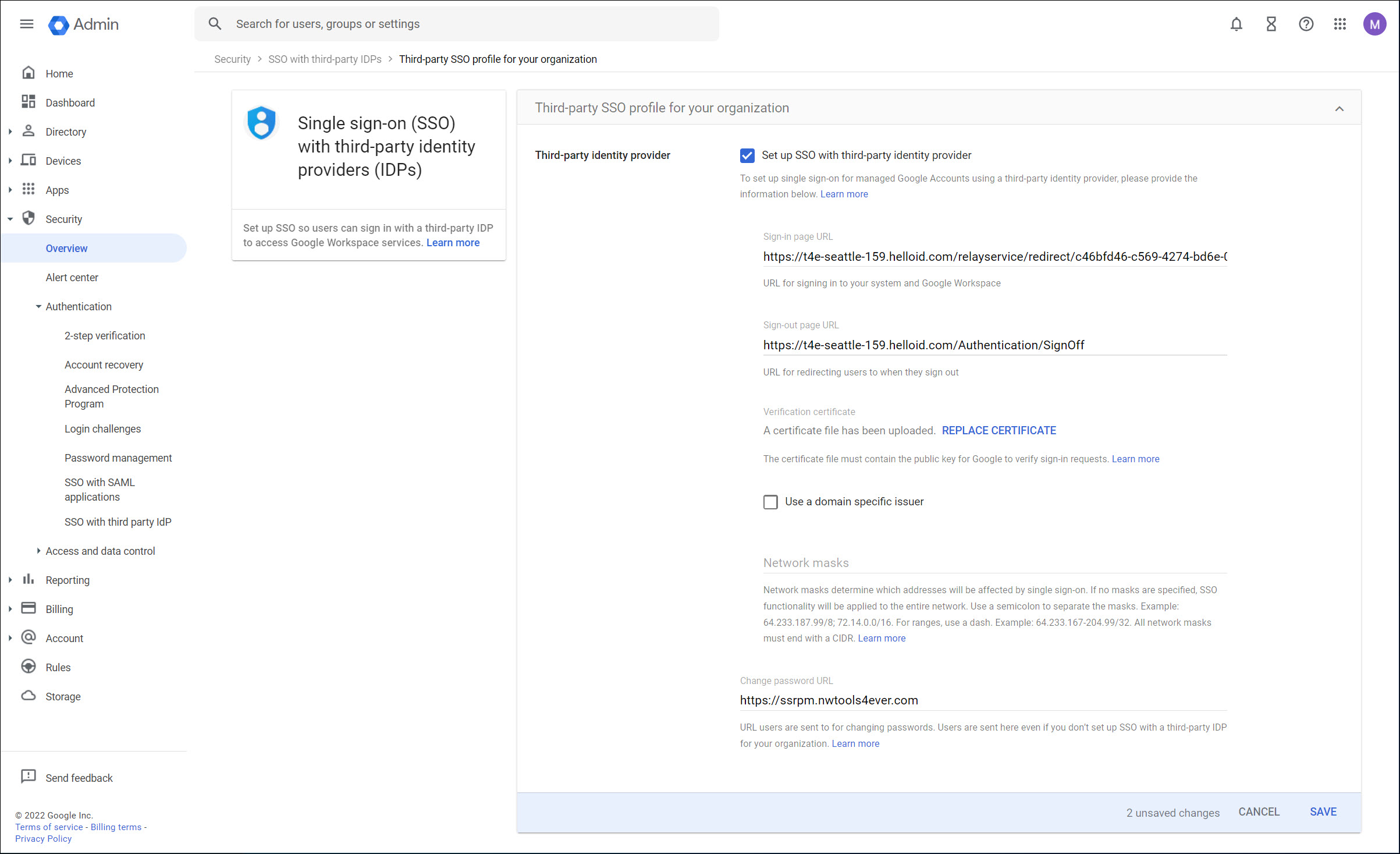Click the Storage cloud icon
Image resolution: width=1400 pixels, height=854 pixels.
click(x=29, y=696)
